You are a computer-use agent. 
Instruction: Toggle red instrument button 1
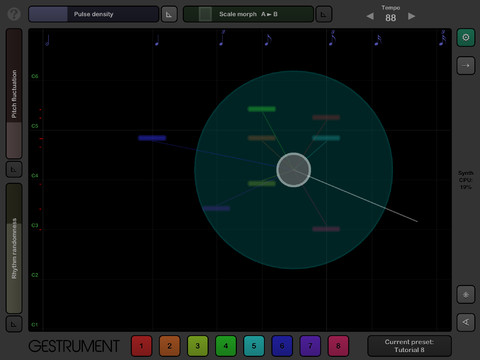141,346
